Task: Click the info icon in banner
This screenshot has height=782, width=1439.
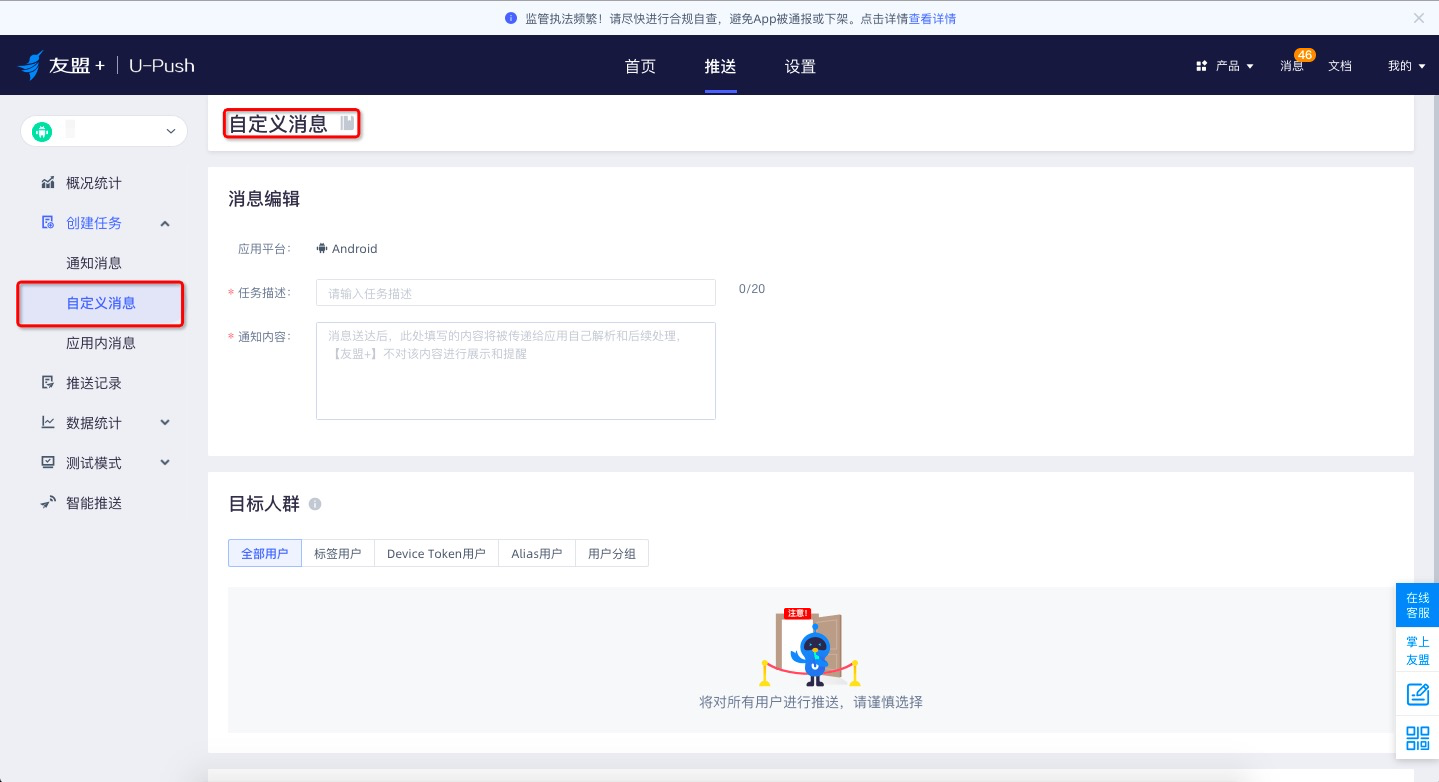Action: point(511,18)
